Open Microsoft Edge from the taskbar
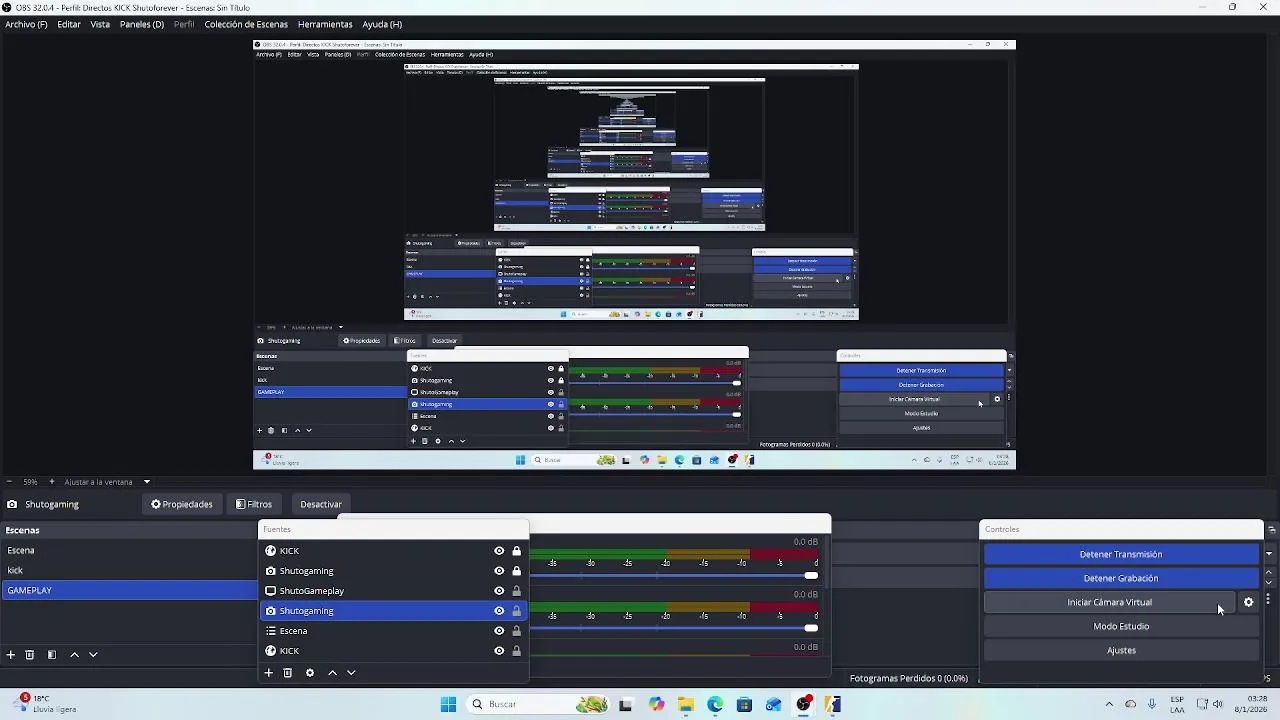Image resolution: width=1280 pixels, height=720 pixels. point(715,704)
